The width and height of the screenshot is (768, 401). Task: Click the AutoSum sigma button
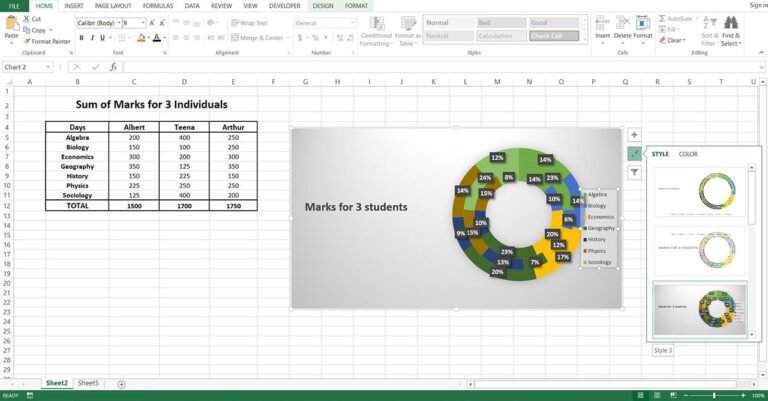click(x=675, y=19)
